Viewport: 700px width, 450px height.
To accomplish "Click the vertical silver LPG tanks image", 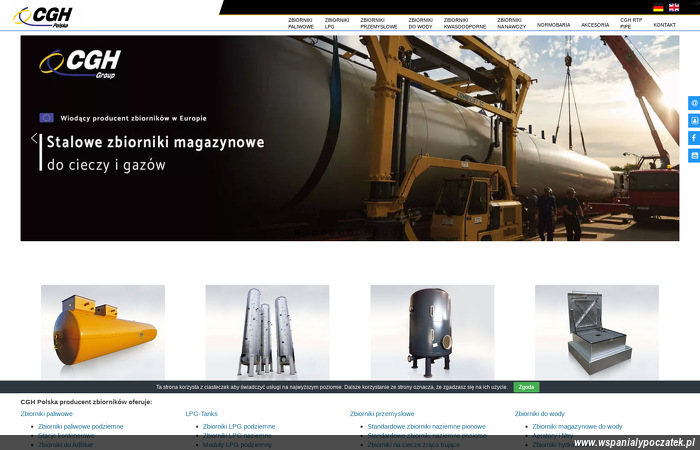I will click(x=267, y=332).
